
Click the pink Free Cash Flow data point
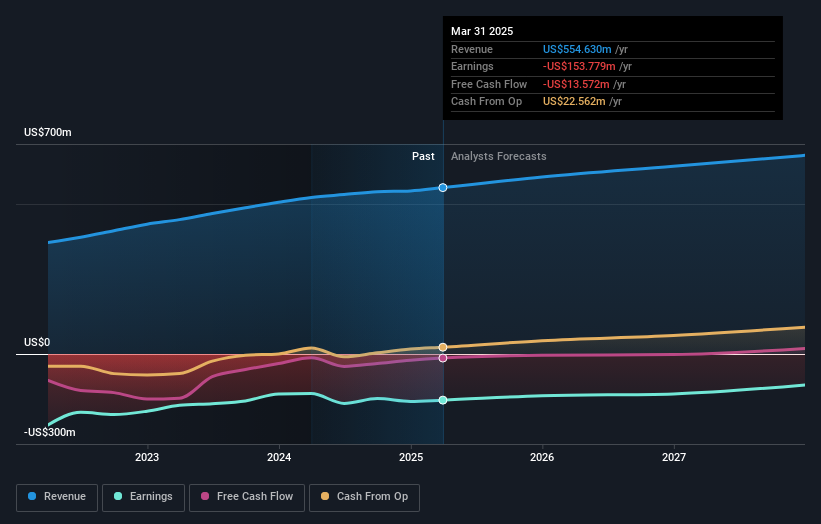[443, 358]
